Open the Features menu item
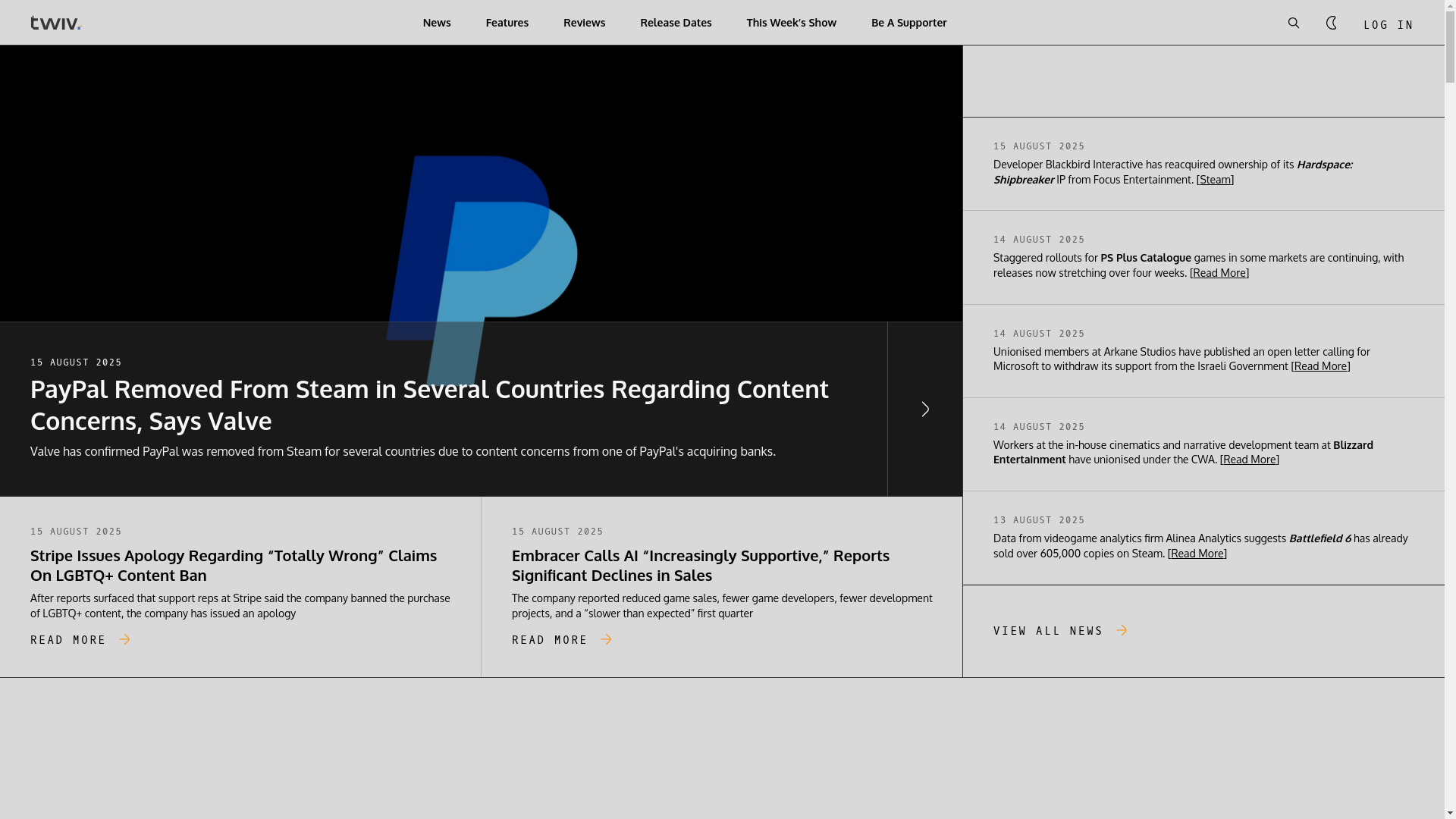The image size is (1456, 819). (x=507, y=23)
